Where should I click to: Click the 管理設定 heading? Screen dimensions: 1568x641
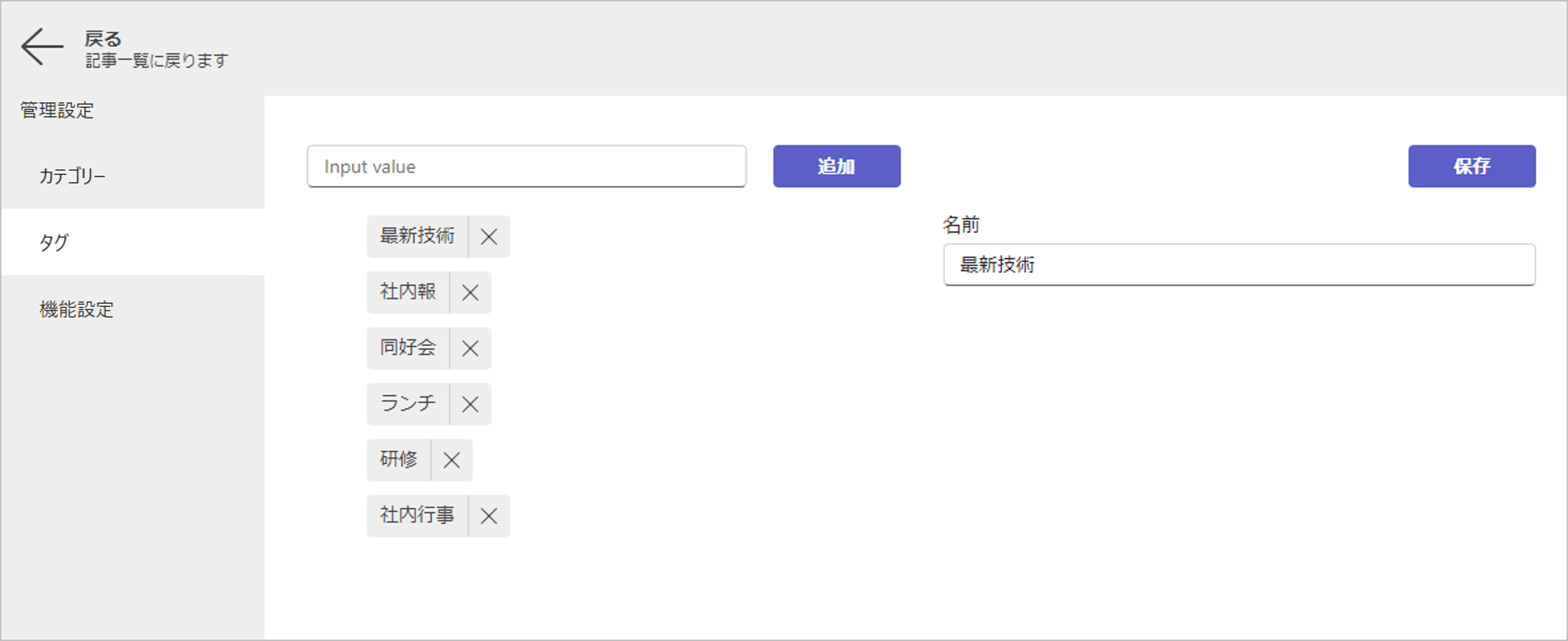[57, 110]
